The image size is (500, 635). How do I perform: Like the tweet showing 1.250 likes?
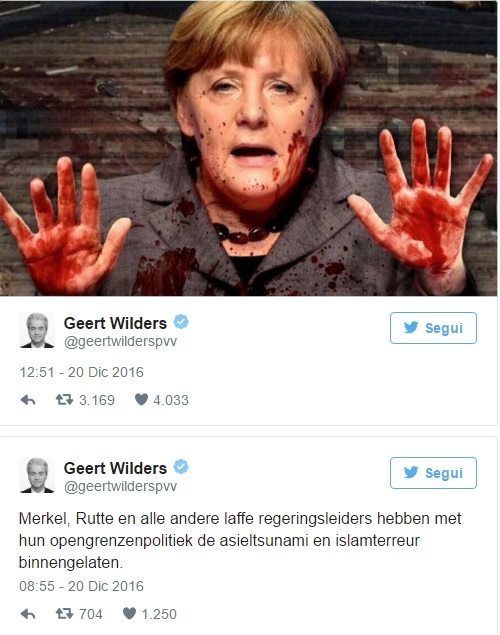[x=129, y=614]
